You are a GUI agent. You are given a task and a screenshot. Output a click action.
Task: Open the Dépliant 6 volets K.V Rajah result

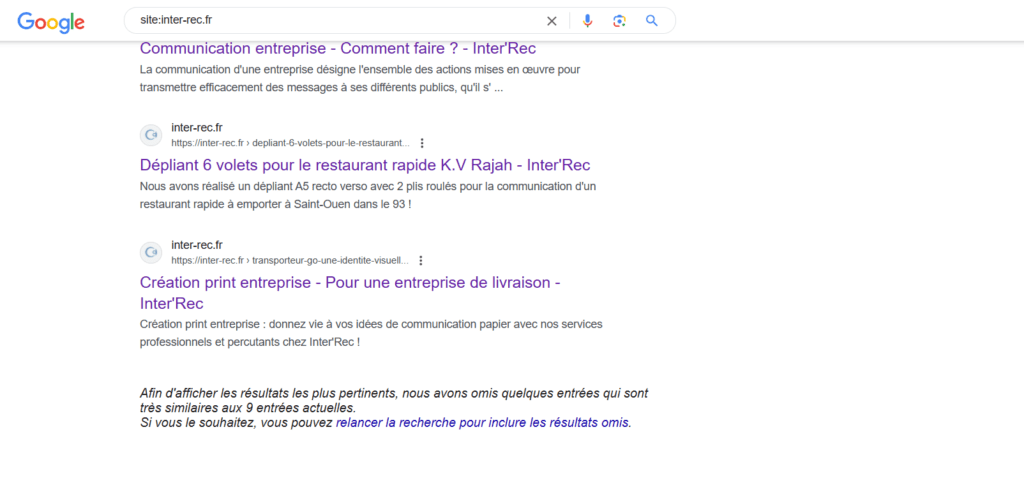tap(365, 165)
